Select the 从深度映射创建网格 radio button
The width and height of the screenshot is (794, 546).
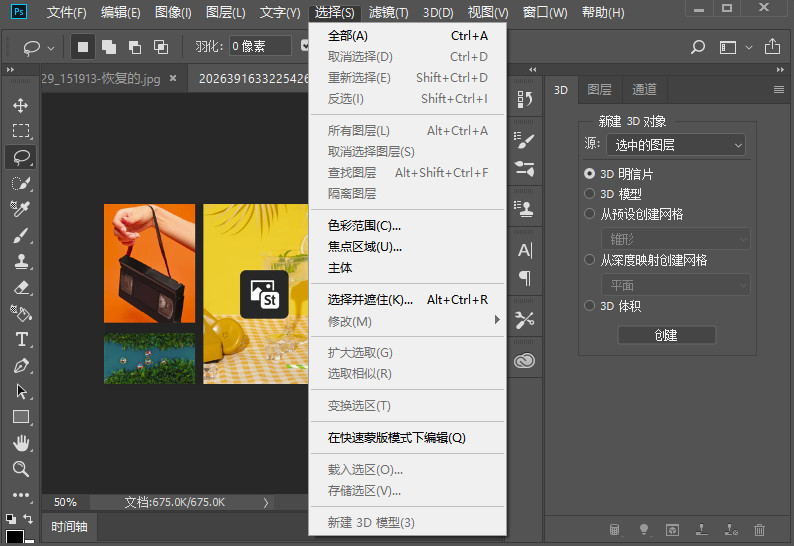click(589, 260)
